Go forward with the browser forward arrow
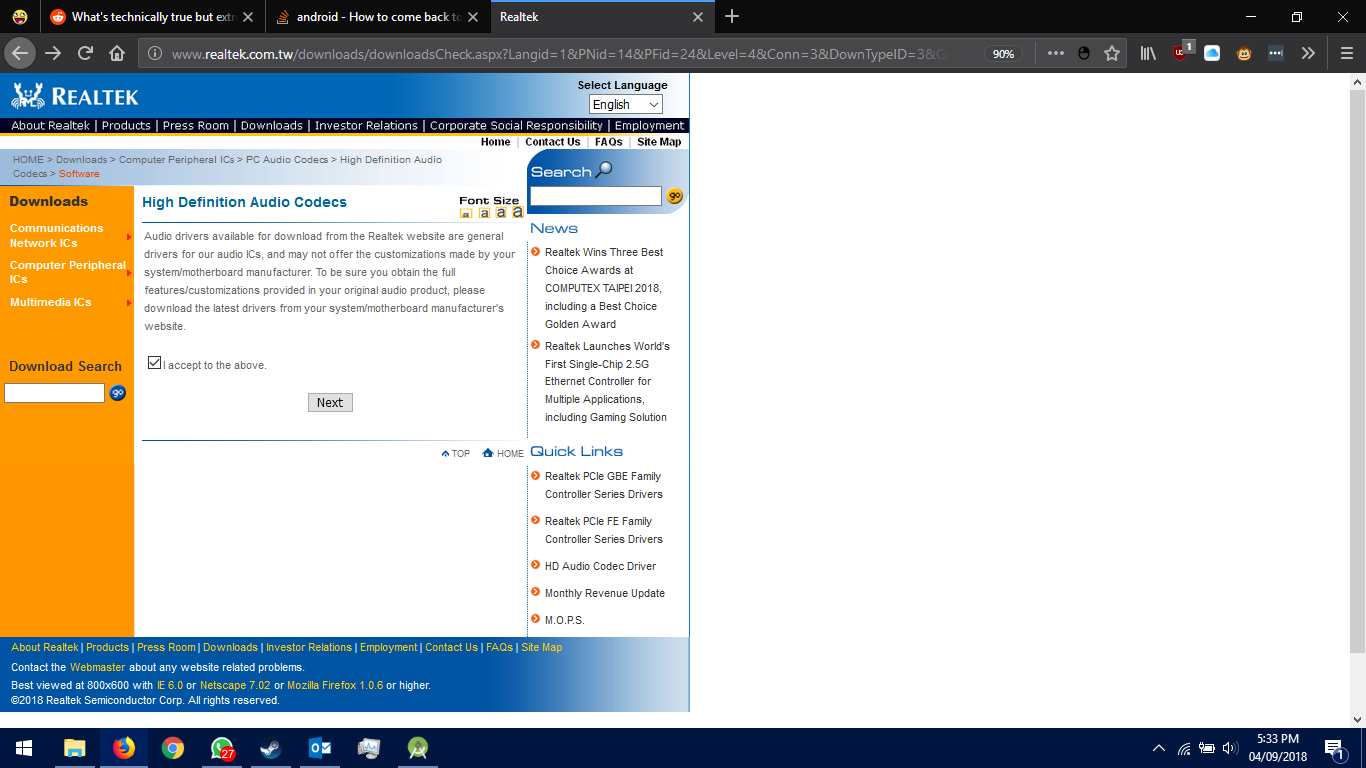 [53, 53]
